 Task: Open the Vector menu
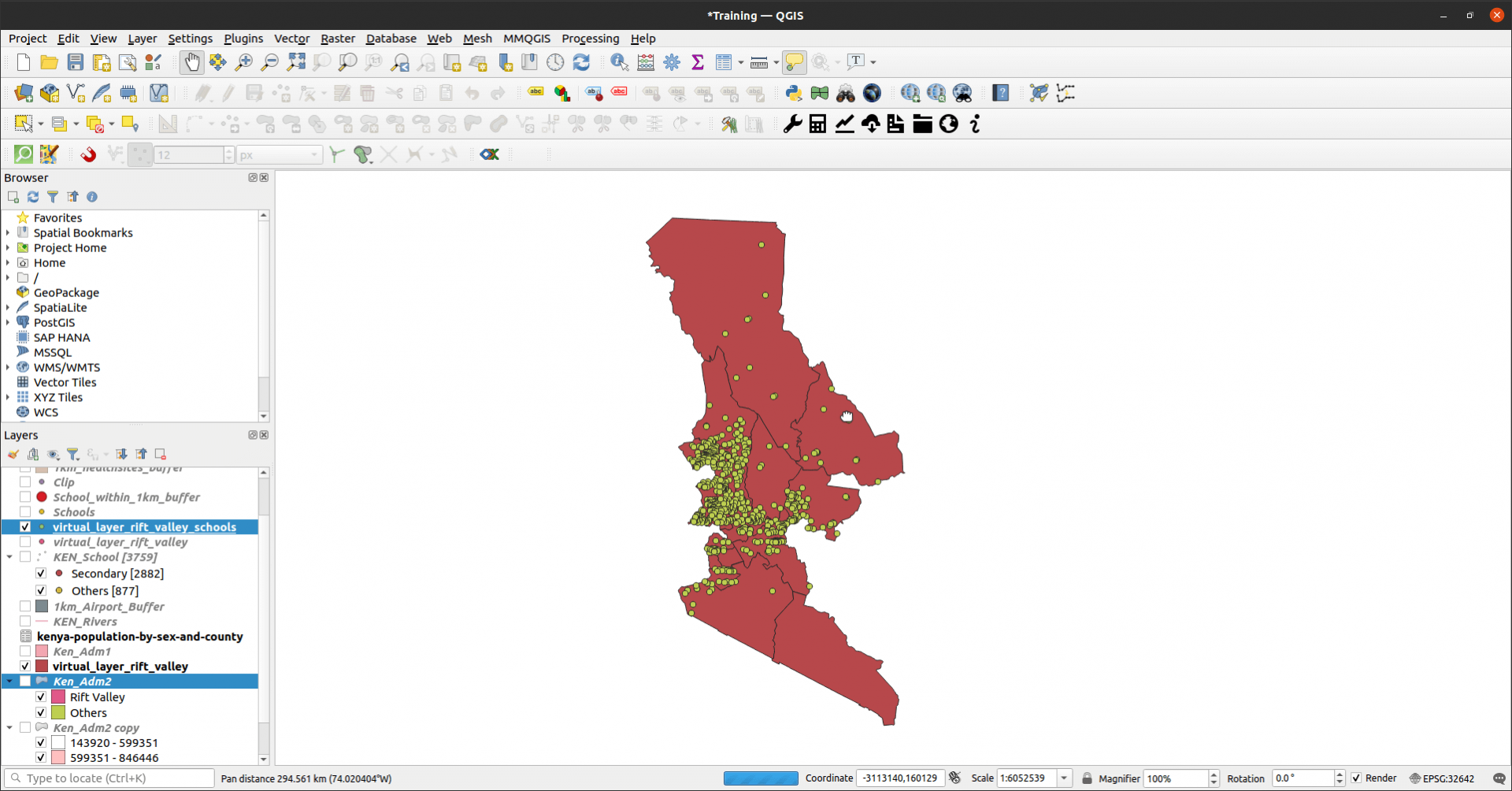click(x=291, y=39)
